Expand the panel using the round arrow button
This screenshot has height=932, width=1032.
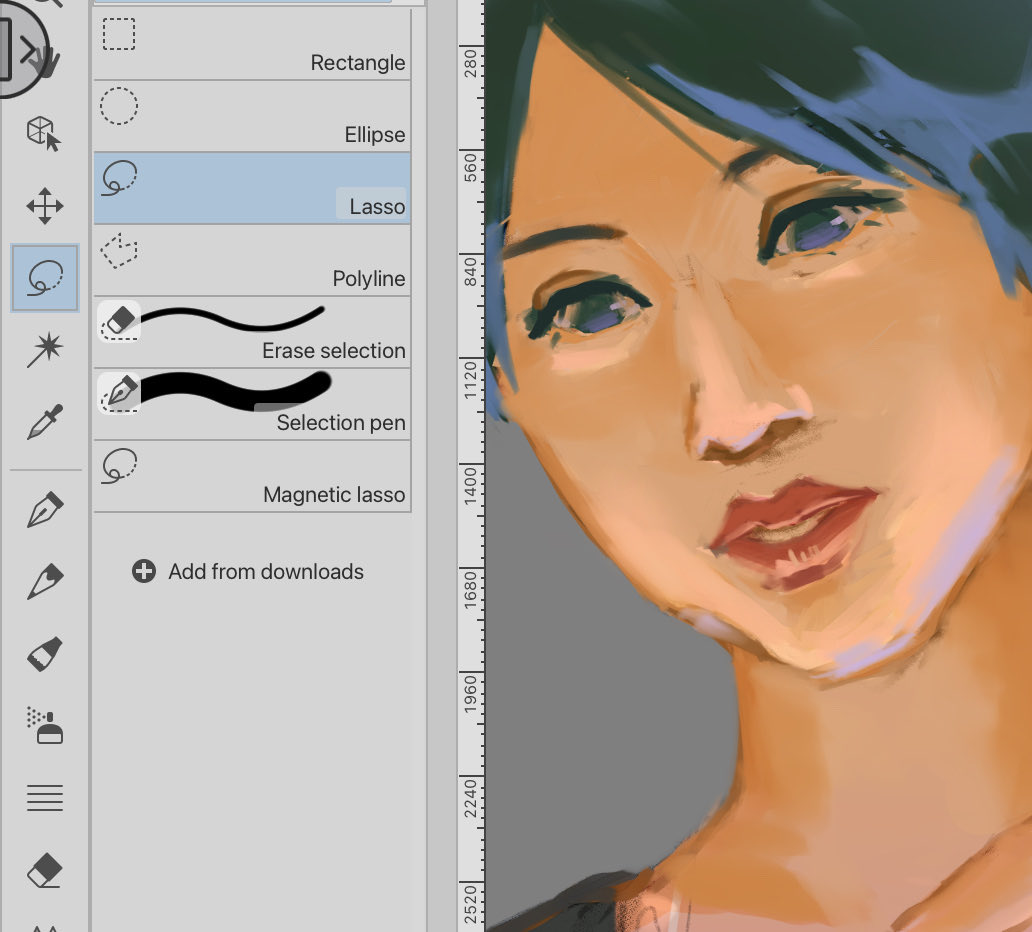[24, 51]
